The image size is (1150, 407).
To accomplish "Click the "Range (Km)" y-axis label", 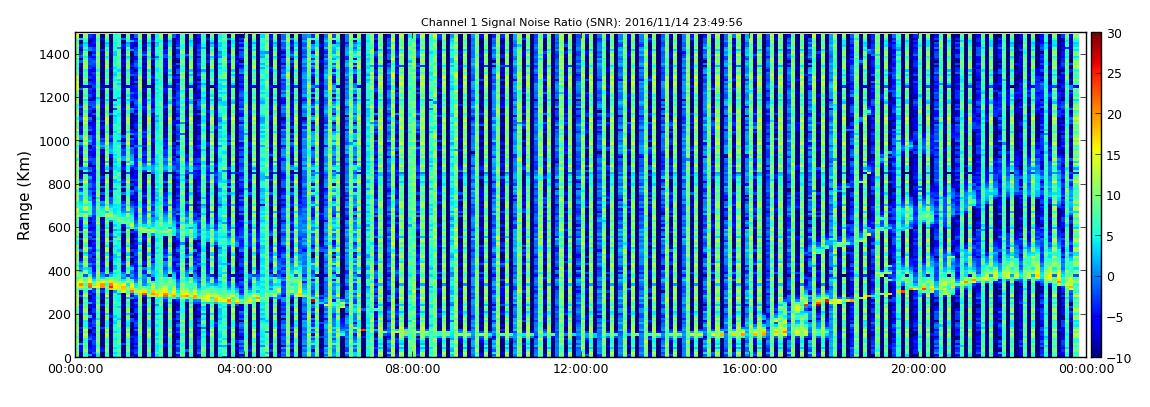I will coord(23,195).
